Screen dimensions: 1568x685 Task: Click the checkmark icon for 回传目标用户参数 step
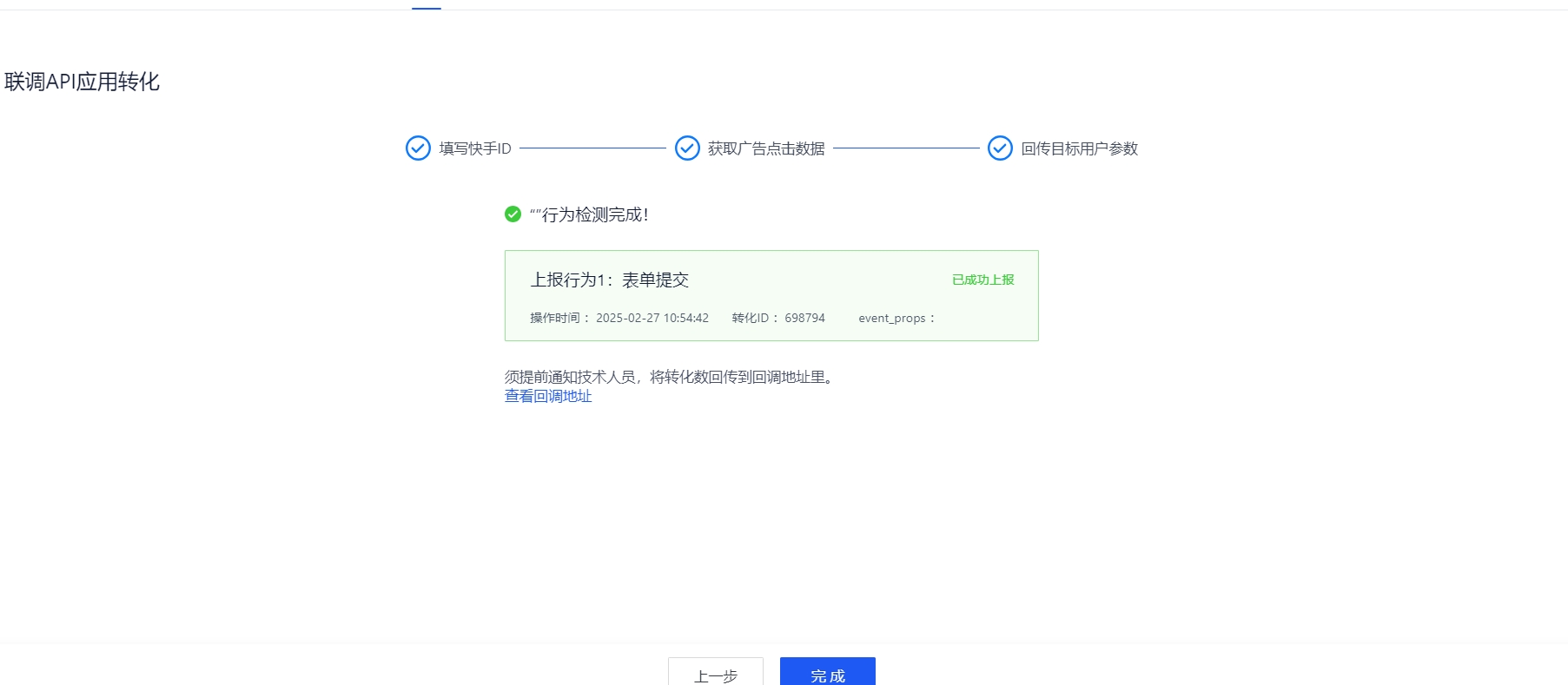click(x=1000, y=148)
